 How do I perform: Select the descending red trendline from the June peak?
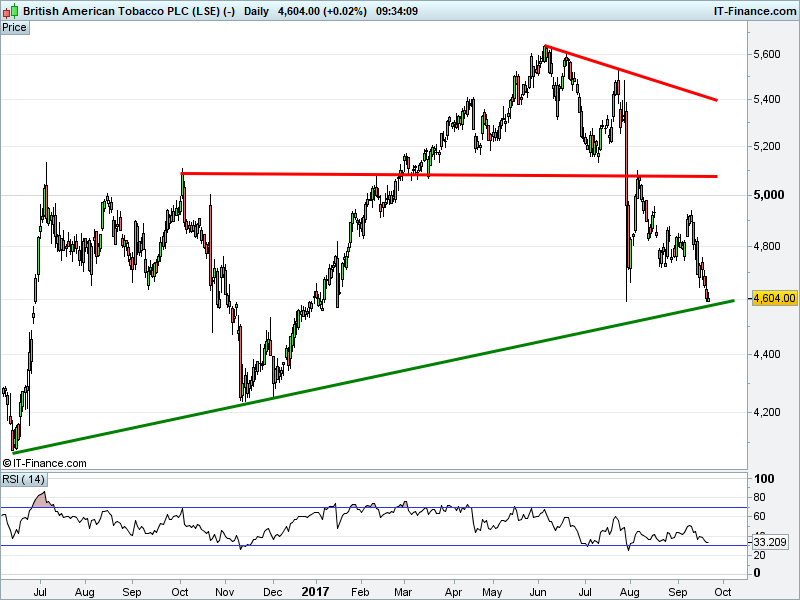coord(631,73)
